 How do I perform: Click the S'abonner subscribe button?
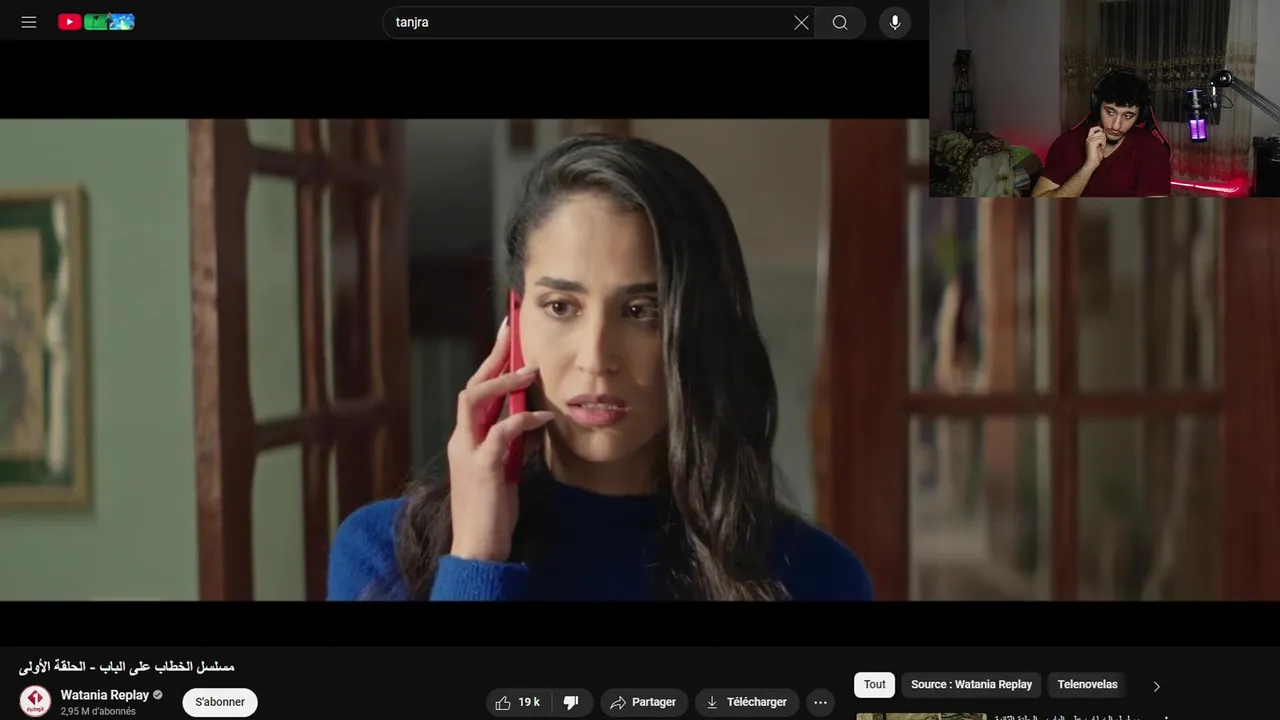coord(220,702)
